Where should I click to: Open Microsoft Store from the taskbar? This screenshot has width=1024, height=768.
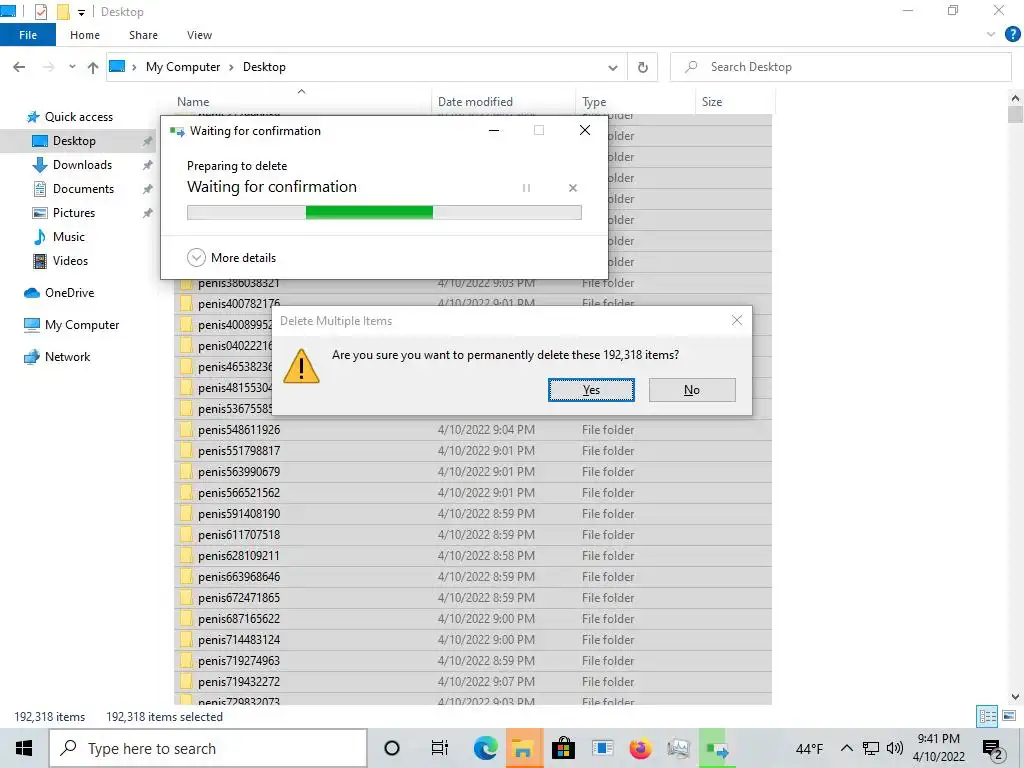pos(562,748)
